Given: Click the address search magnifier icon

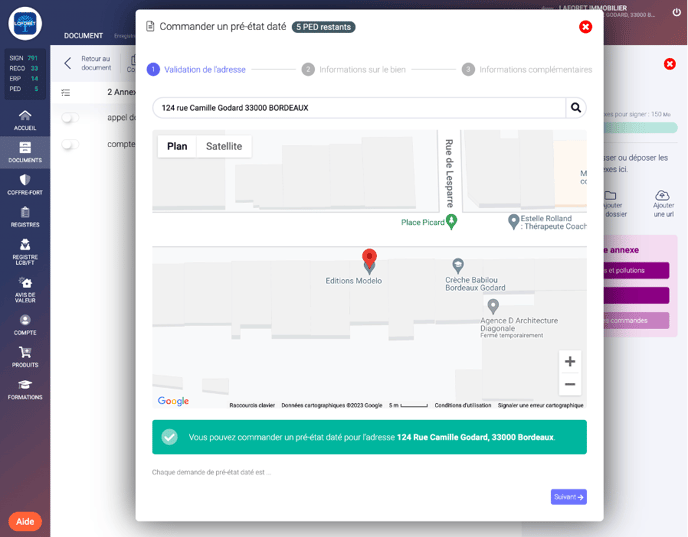Looking at the screenshot, I should pos(576,108).
